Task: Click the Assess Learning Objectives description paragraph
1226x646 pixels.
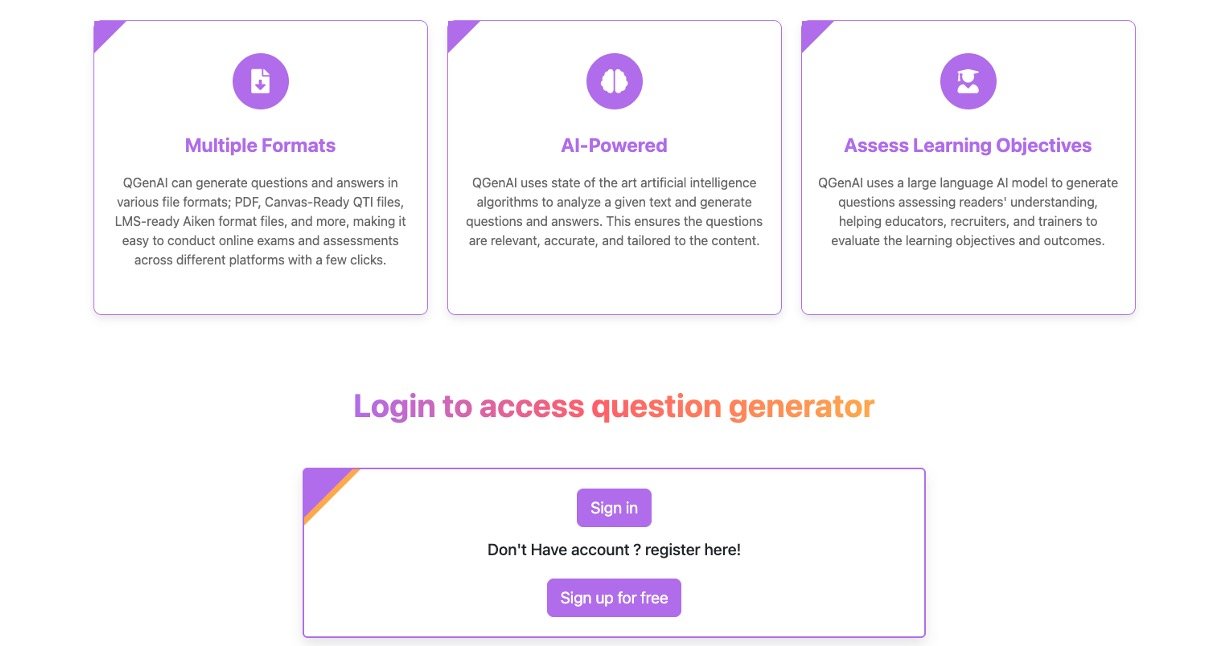Action: coord(968,212)
